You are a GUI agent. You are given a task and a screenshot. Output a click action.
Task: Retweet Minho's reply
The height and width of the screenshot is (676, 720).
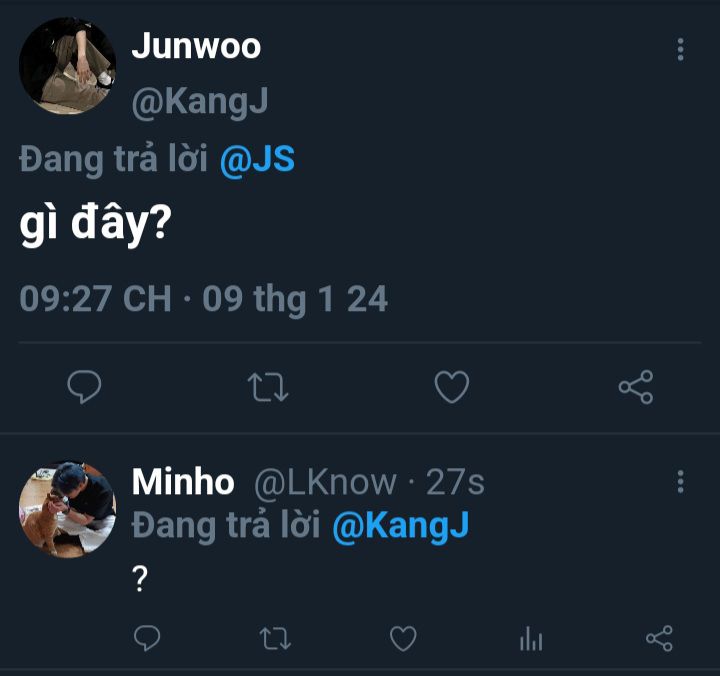click(x=275, y=638)
